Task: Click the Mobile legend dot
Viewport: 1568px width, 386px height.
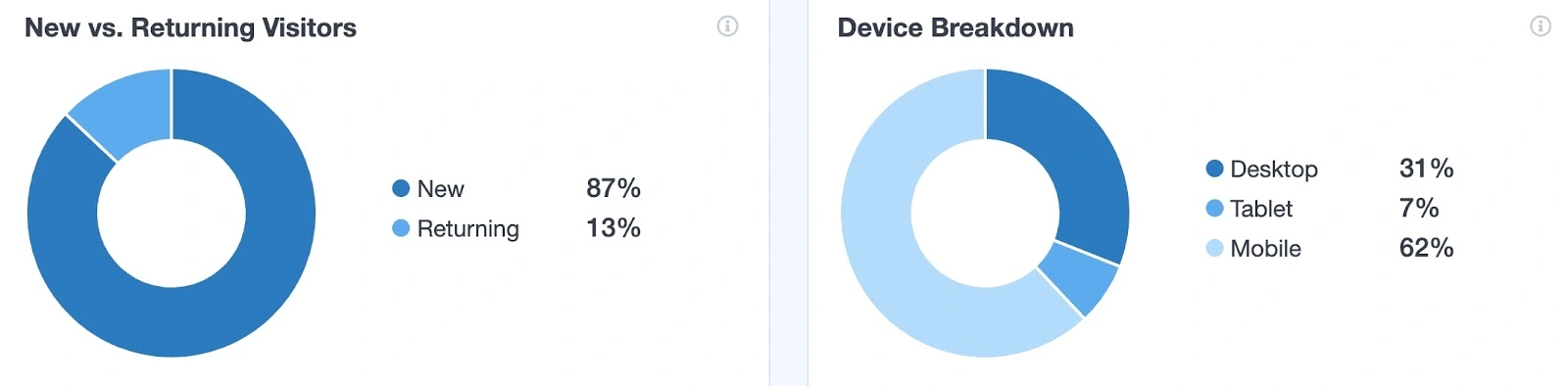Action: point(1214,248)
